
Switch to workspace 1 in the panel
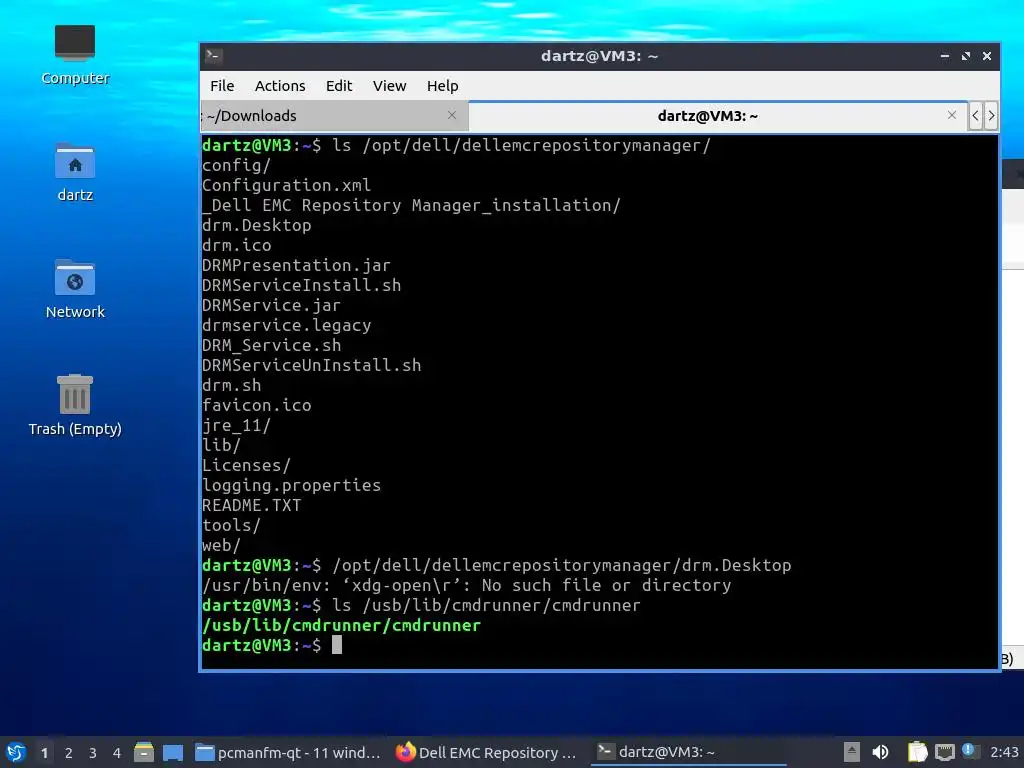click(44, 753)
